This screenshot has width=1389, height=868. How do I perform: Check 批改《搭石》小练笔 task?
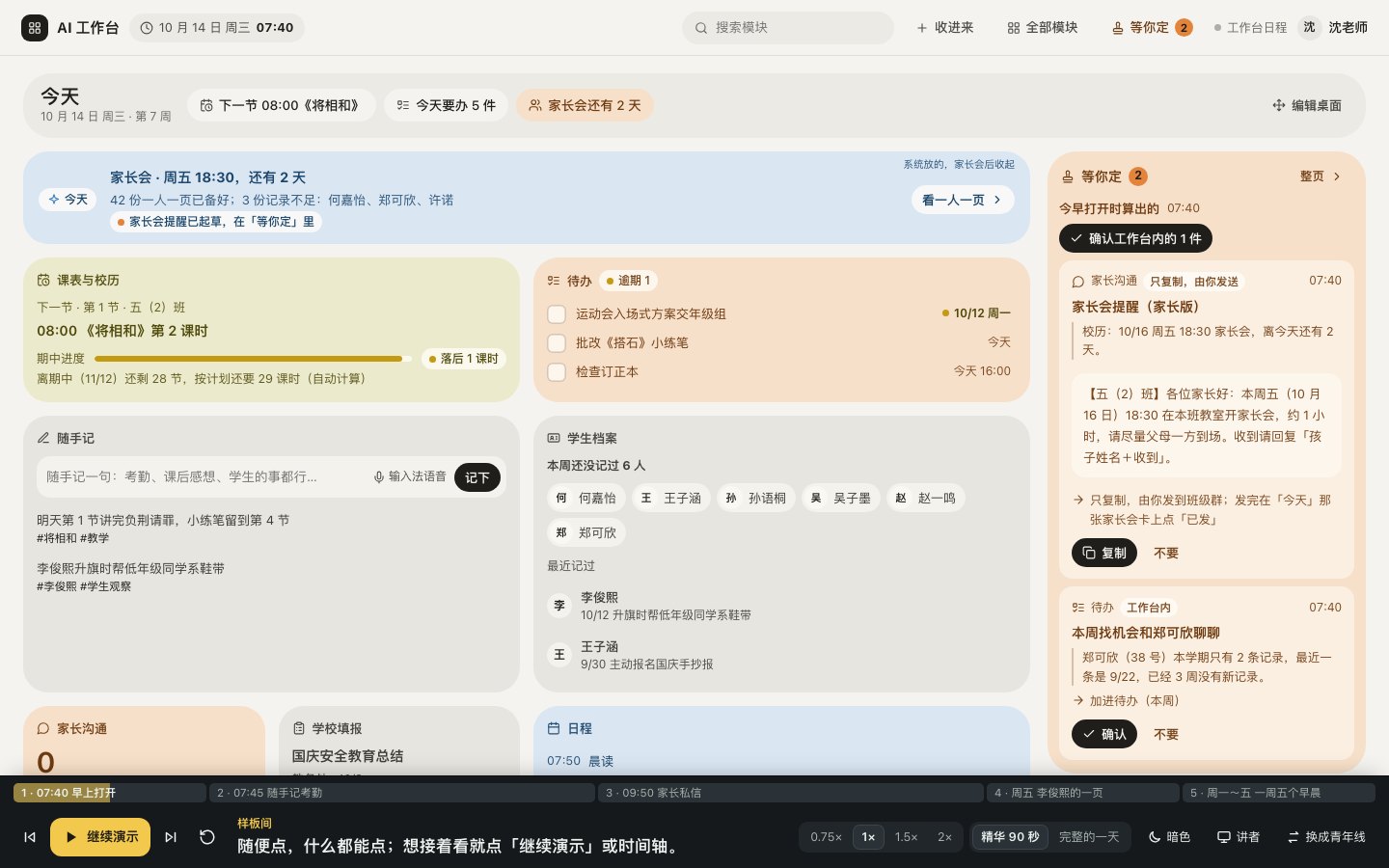click(x=557, y=342)
